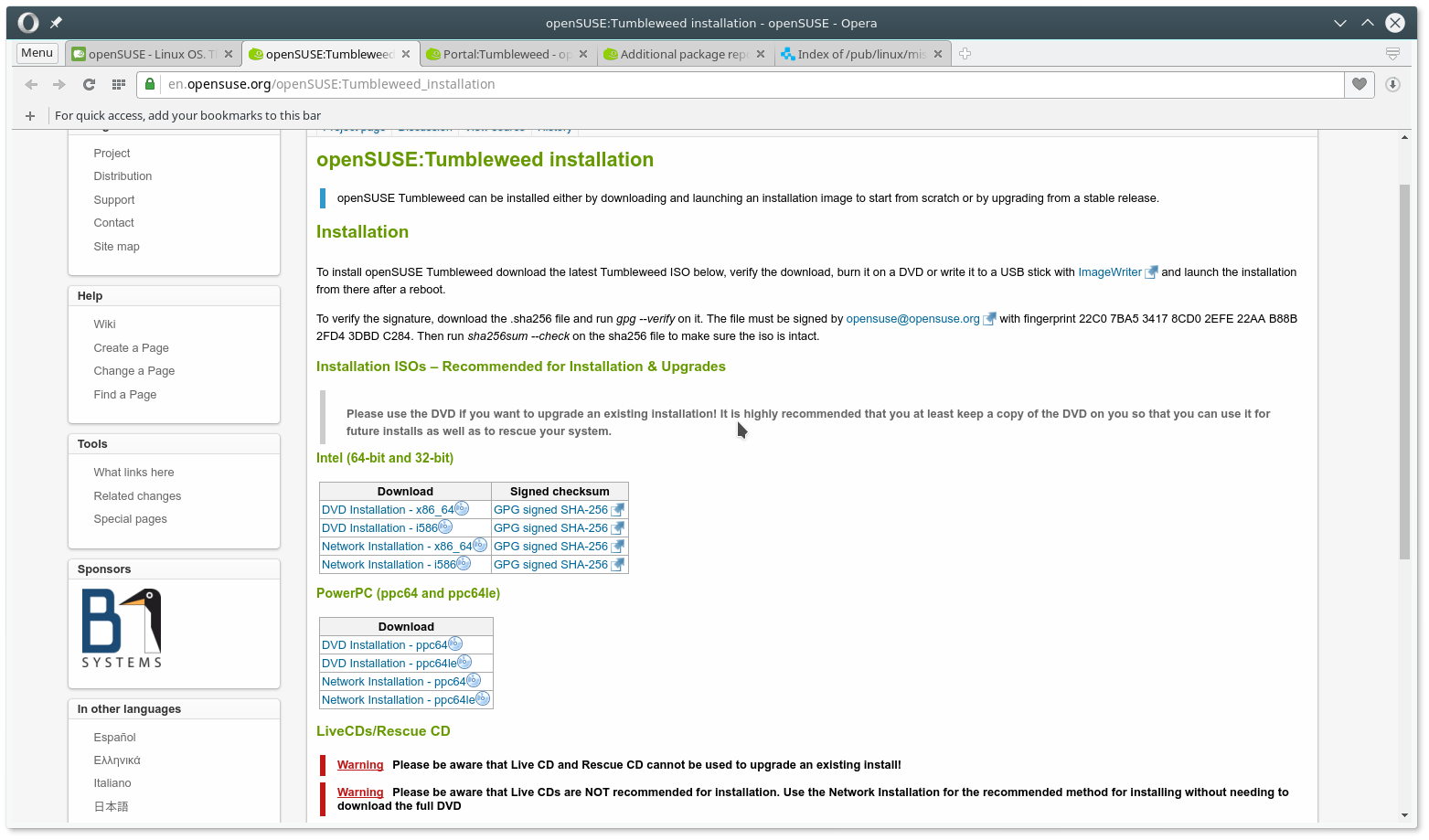Download DVD Installation - ppc64
Screen dimensions: 1429x840
click(385, 645)
